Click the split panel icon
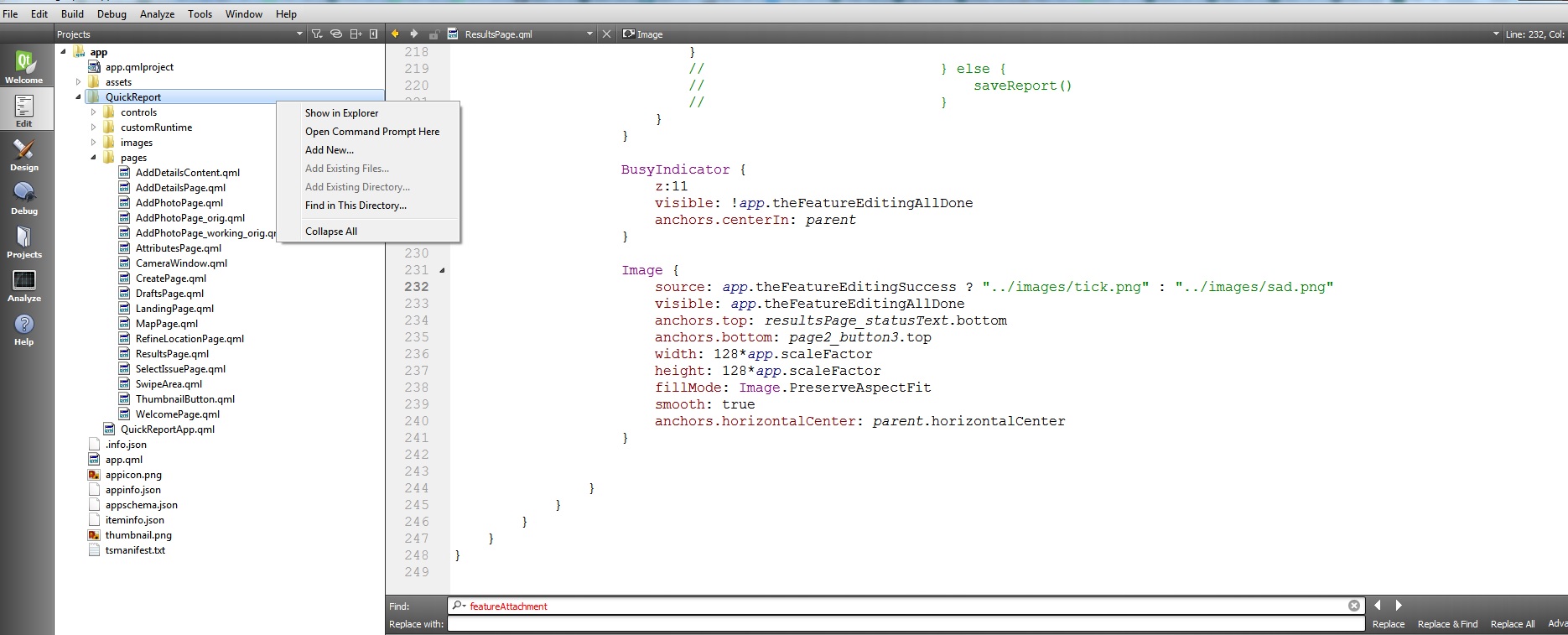Viewport: 1568px width, 635px height. (x=356, y=34)
